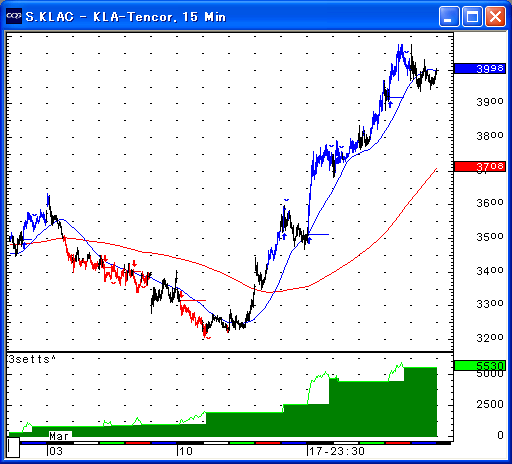Click the 03 date marker on time axis
512x464 pixels.
pyautogui.click(x=56, y=451)
